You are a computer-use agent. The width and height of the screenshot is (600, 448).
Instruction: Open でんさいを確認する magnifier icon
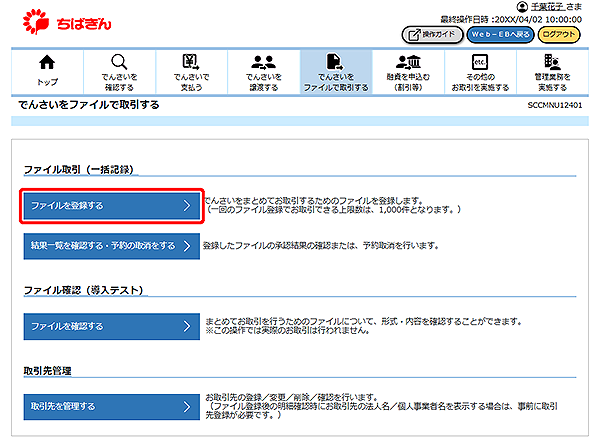[119, 61]
